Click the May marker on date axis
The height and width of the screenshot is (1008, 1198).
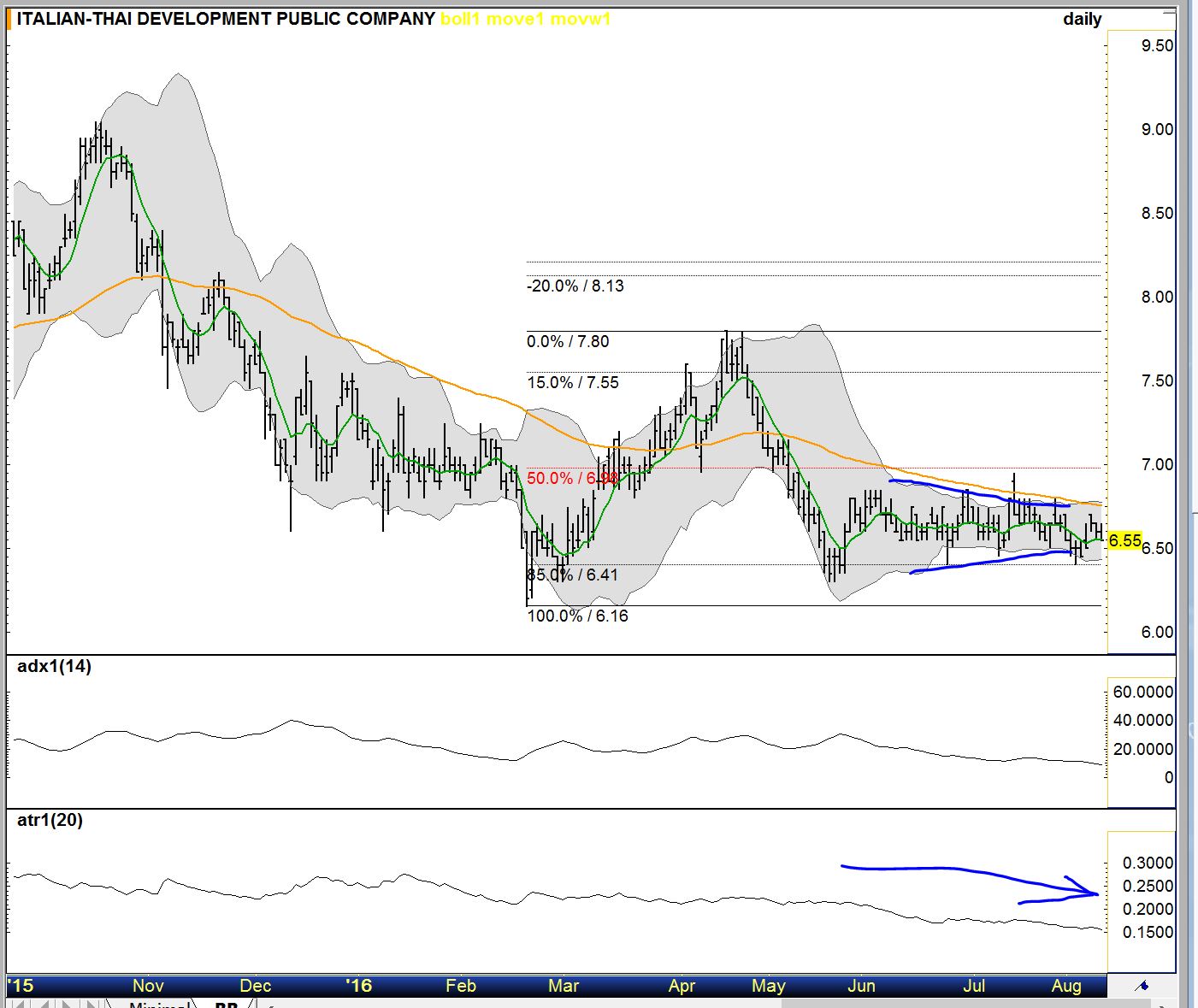coord(768,986)
